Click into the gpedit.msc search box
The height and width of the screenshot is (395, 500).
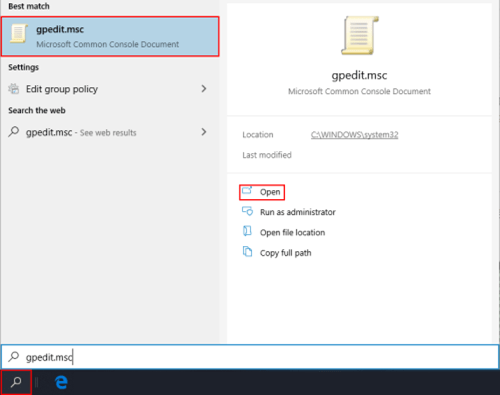coord(250,357)
